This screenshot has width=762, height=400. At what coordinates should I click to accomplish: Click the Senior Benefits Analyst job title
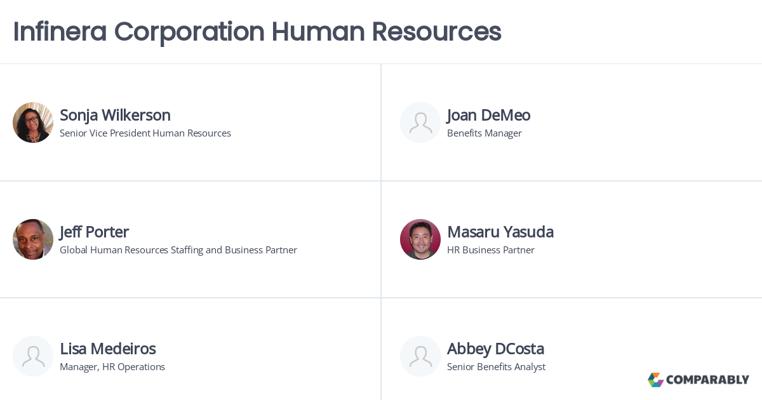[496, 367]
